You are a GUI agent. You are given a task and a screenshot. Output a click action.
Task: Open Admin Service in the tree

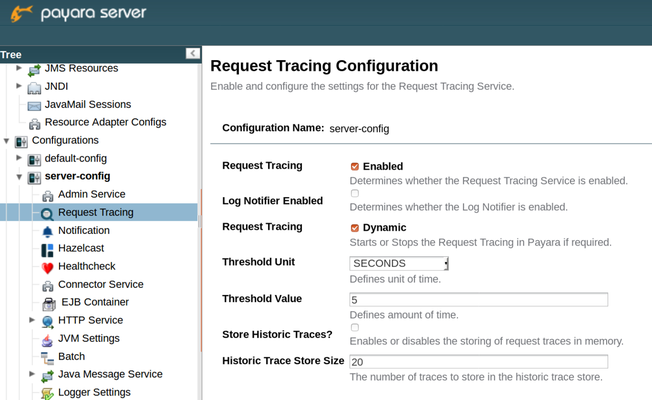click(x=91, y=194)
